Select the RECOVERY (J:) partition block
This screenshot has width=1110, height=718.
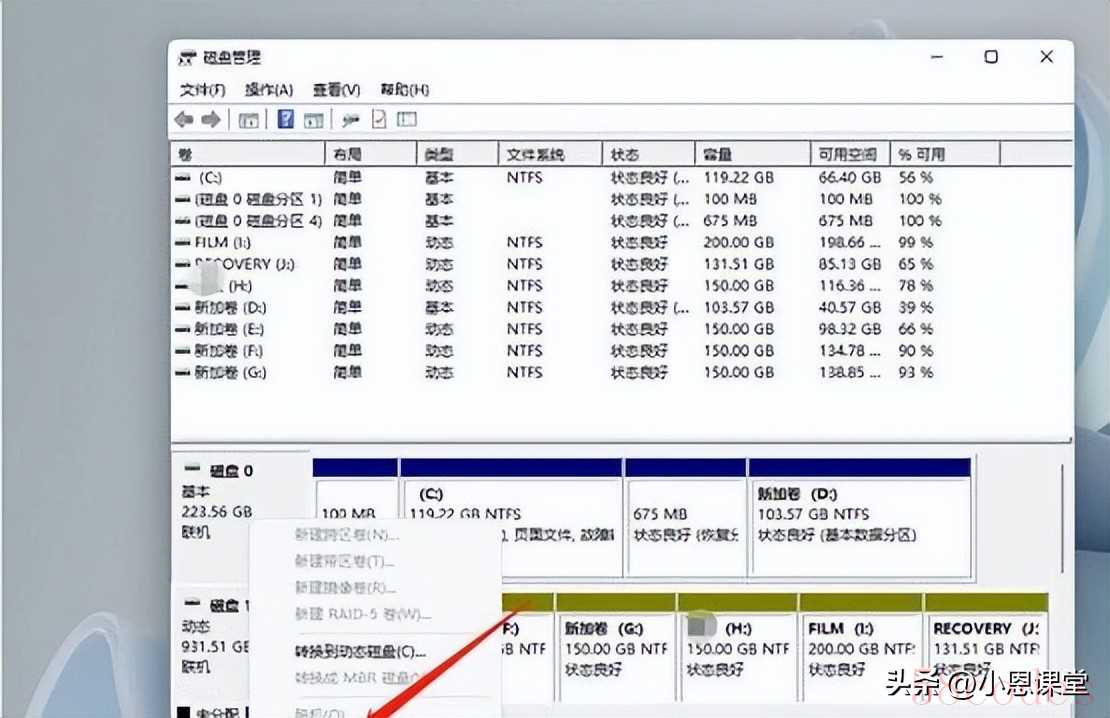pyautogui.click(x=985, y=648)
